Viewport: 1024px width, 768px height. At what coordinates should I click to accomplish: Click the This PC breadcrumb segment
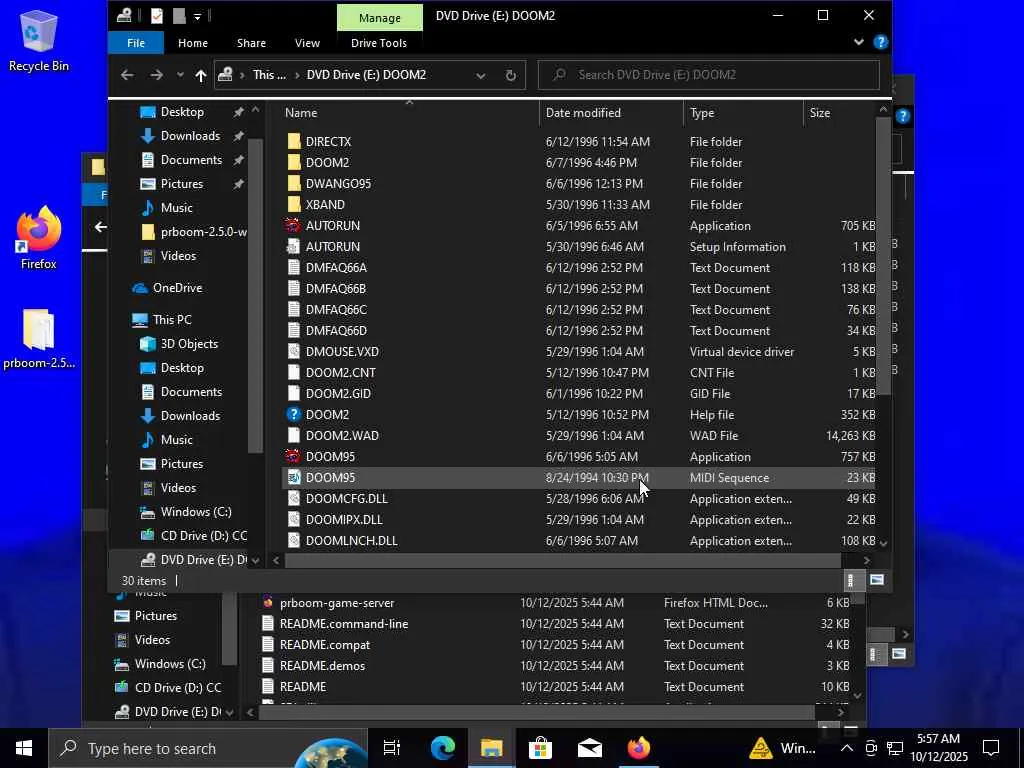point(269,75)
